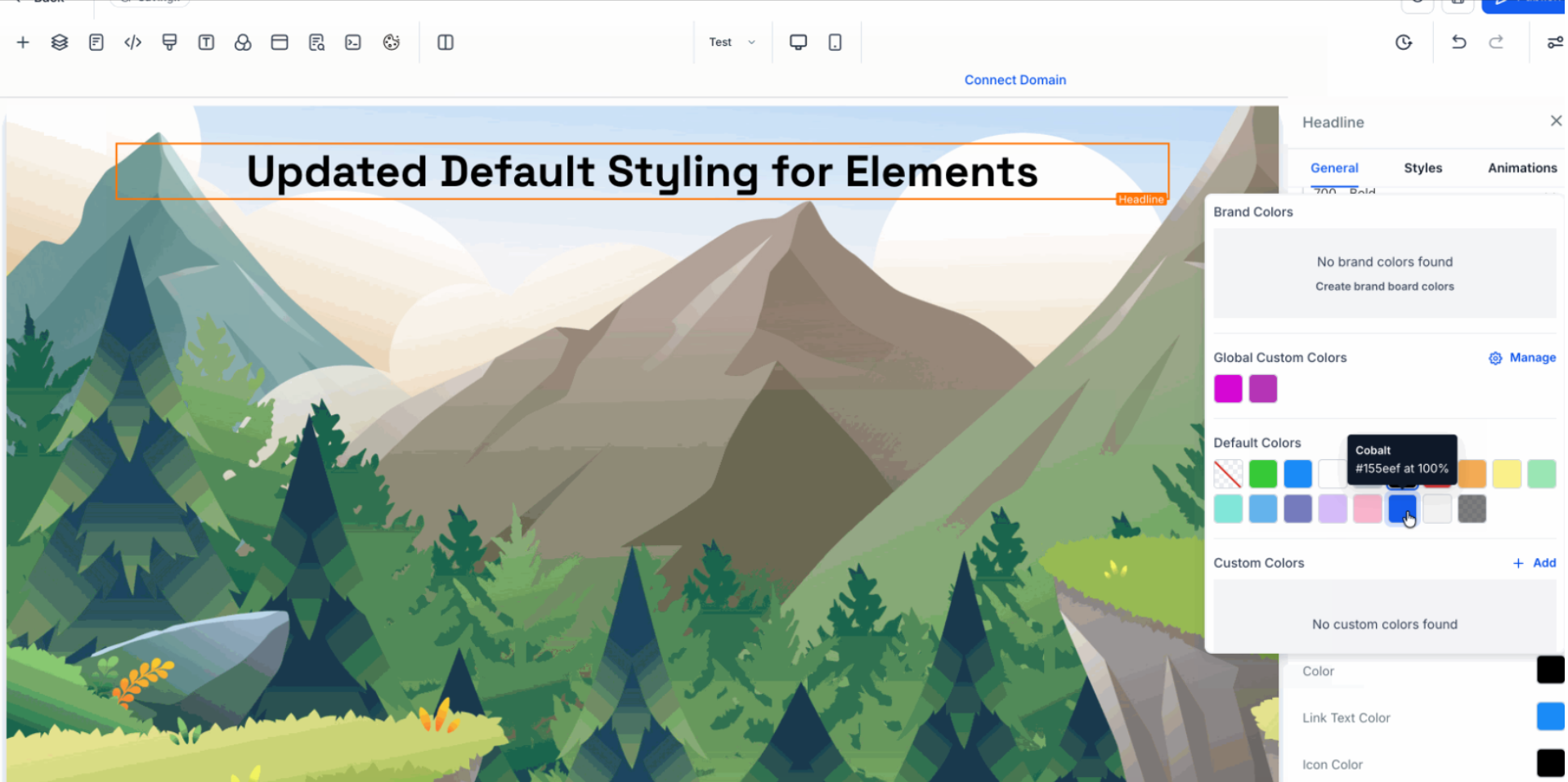1568x782 pixels.
Task: Choose the transparent no-color swatch
Action: tap(1227, 474)
